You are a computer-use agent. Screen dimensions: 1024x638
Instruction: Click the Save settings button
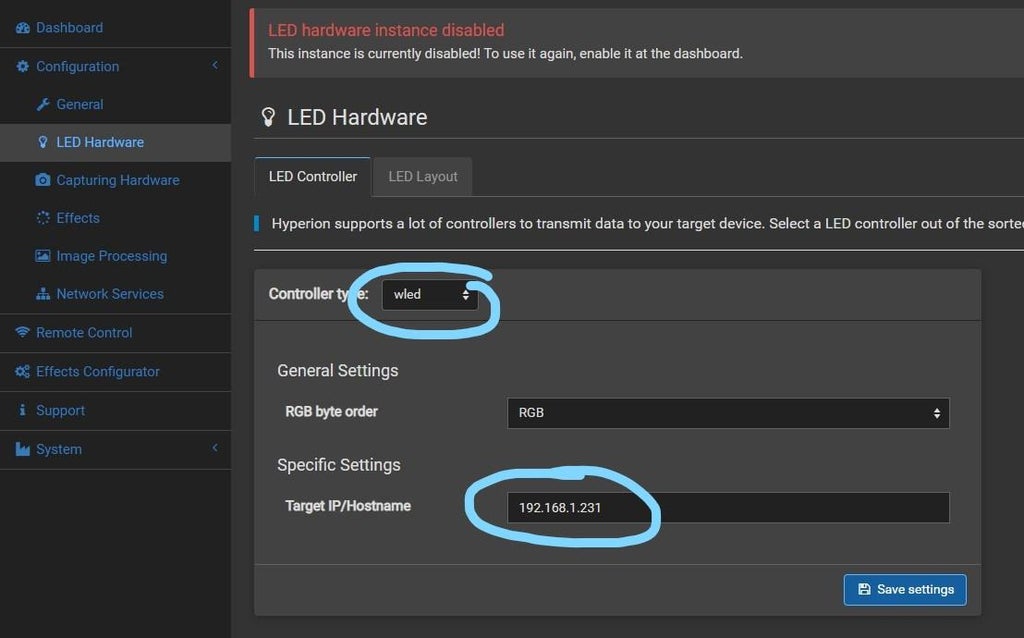pyautogui.click(x=904, y=589)
